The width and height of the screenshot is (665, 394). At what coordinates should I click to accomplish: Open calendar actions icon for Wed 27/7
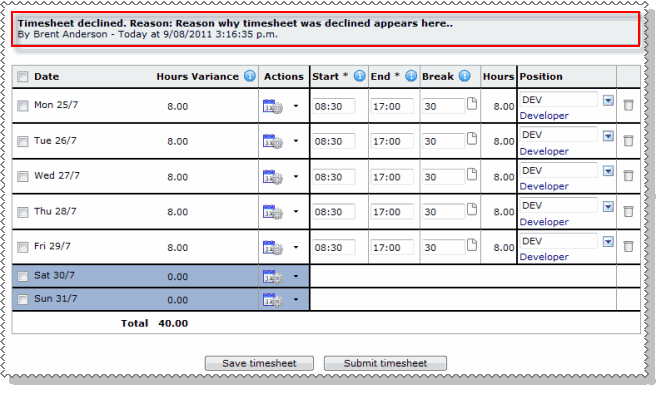click(273, 177)
